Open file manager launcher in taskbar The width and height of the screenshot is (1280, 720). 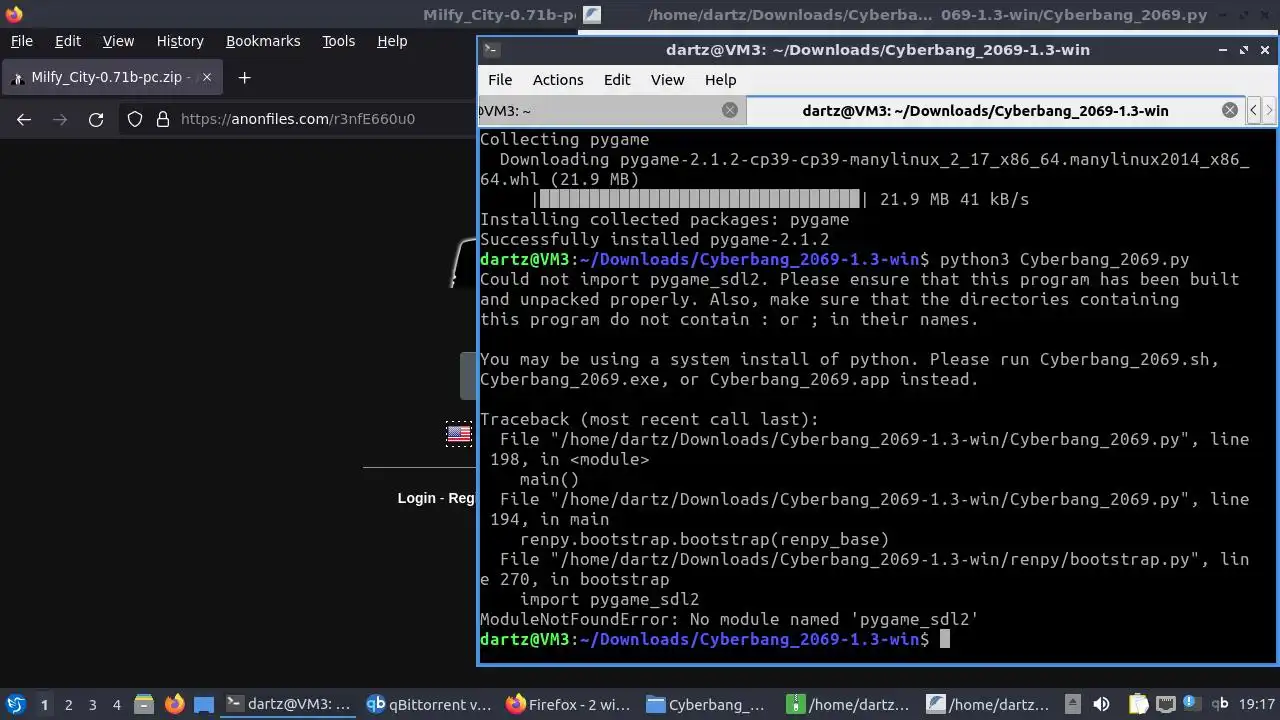point(143,704)
